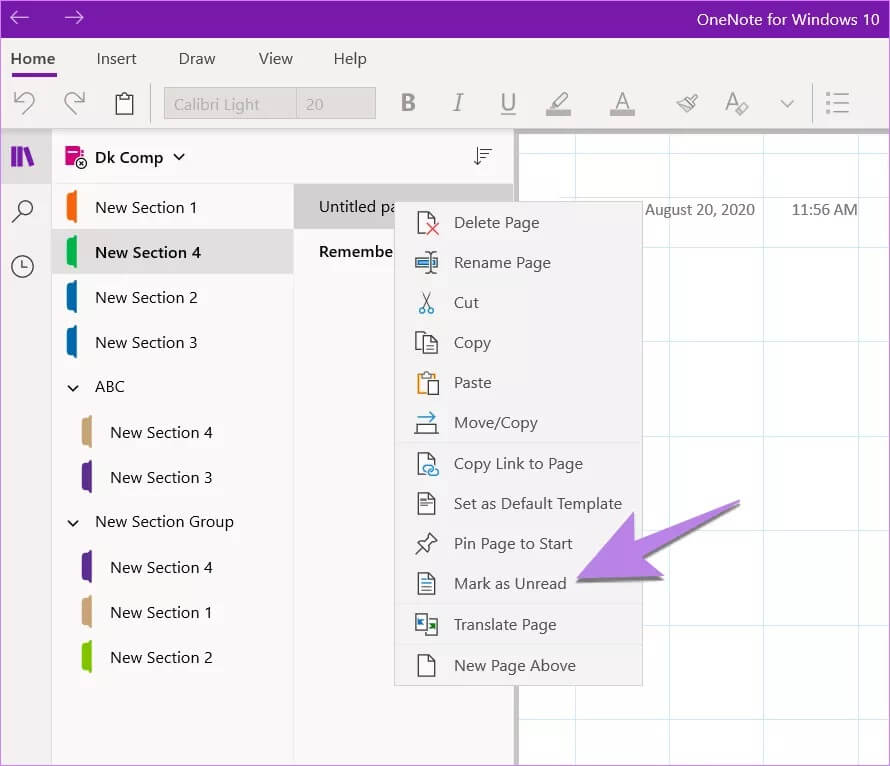The image size is (890, 766).
Task: Select the Format Painter brush icon
Action: pyautogui.click(x=686, y=103)
